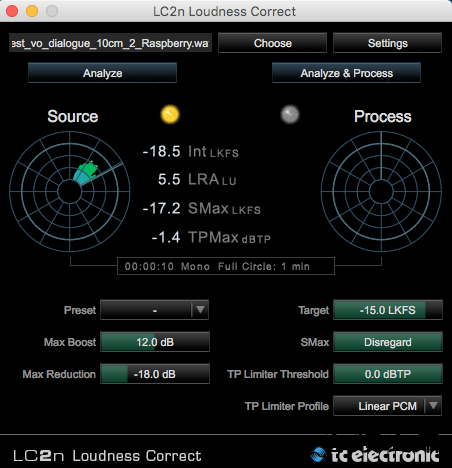Click the Source heading label

coord(73,116)
